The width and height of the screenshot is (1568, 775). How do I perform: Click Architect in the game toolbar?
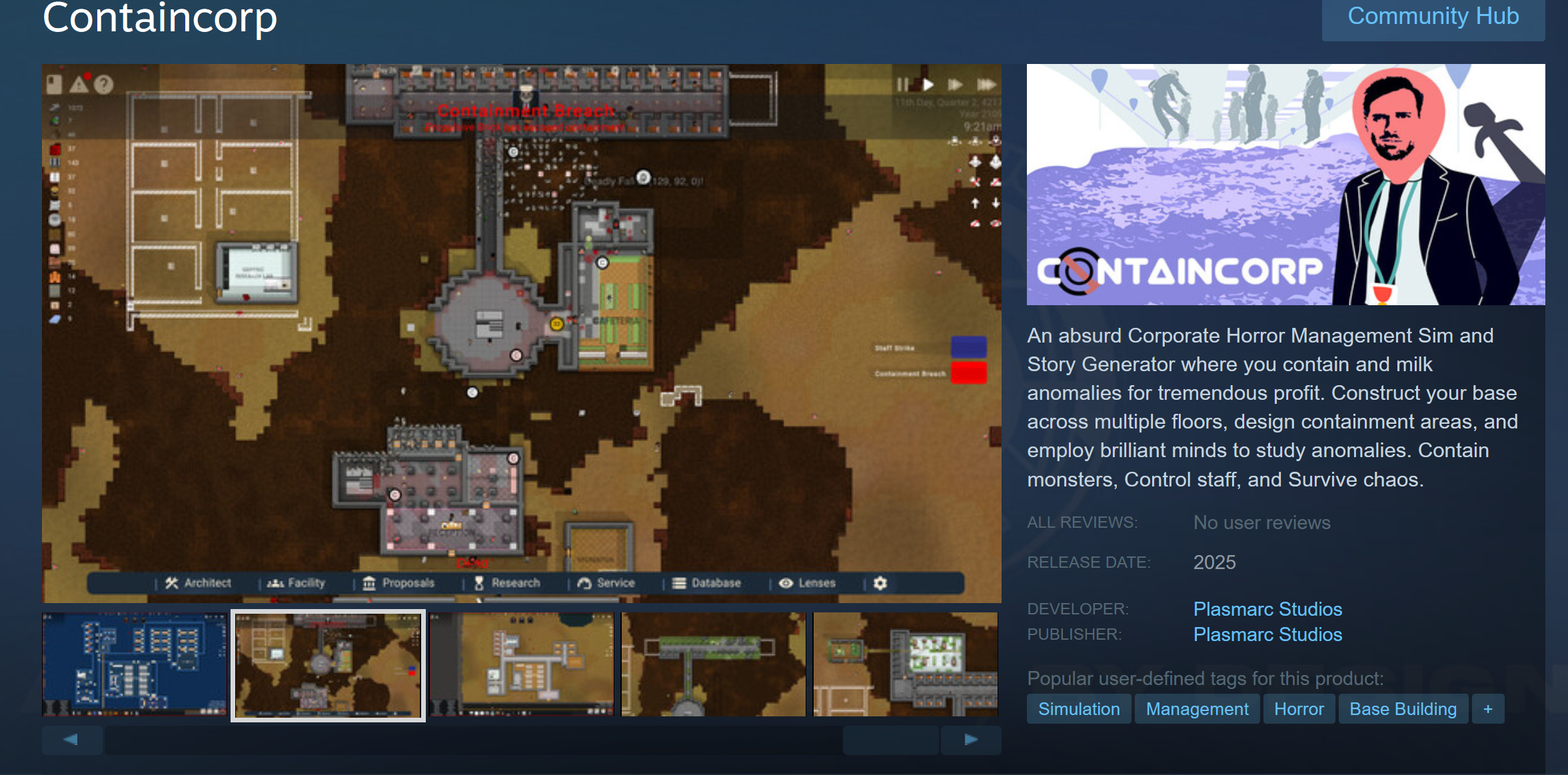coord(199,583)
